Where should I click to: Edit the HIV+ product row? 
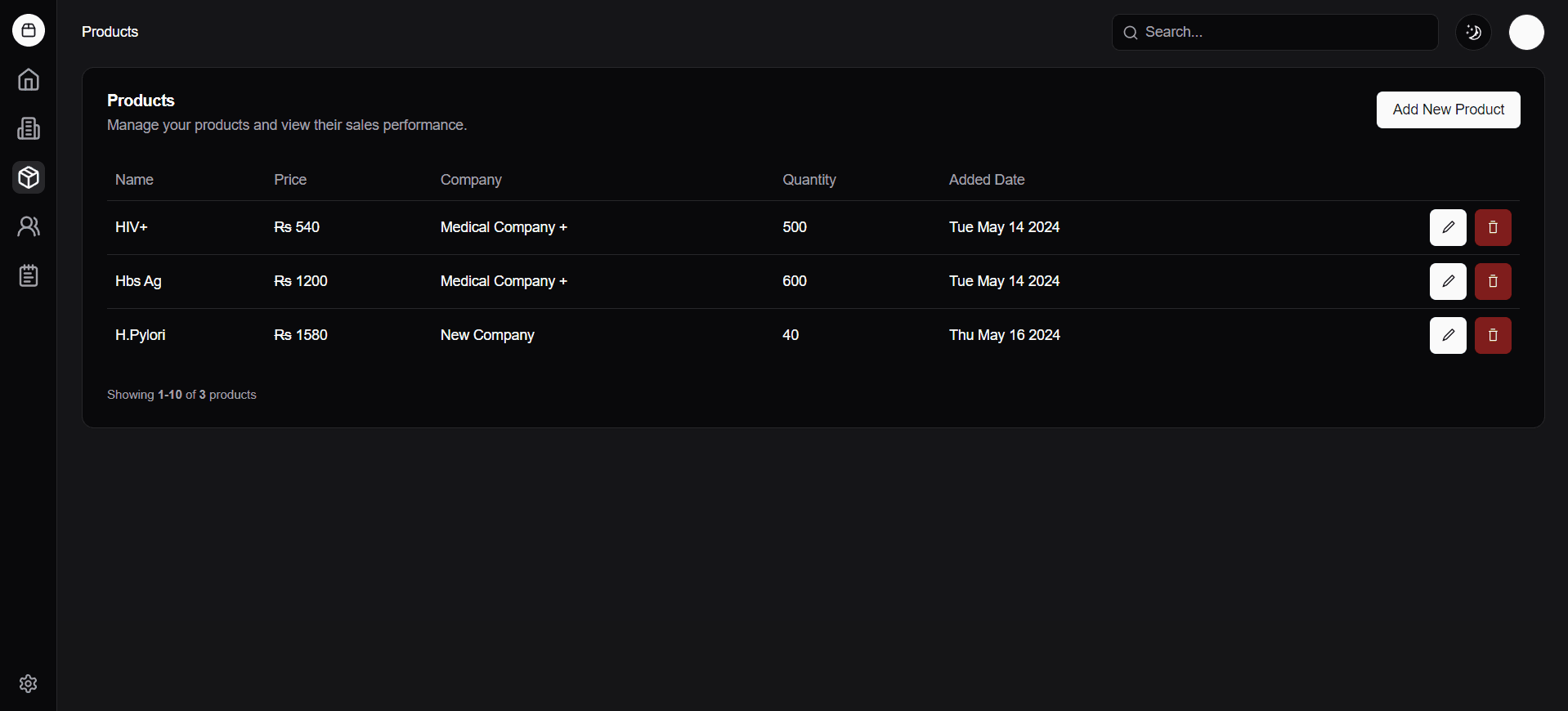point(1448,227)
